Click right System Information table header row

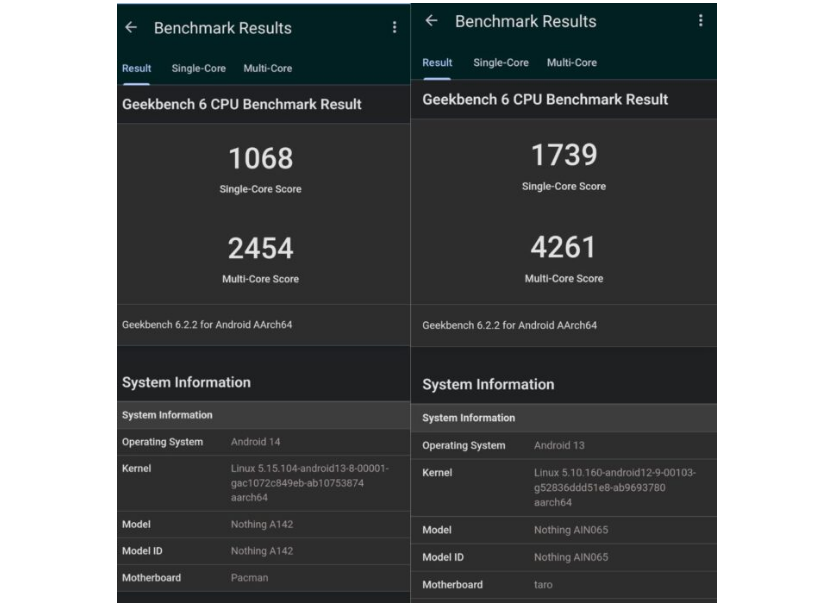click(563, 418)
